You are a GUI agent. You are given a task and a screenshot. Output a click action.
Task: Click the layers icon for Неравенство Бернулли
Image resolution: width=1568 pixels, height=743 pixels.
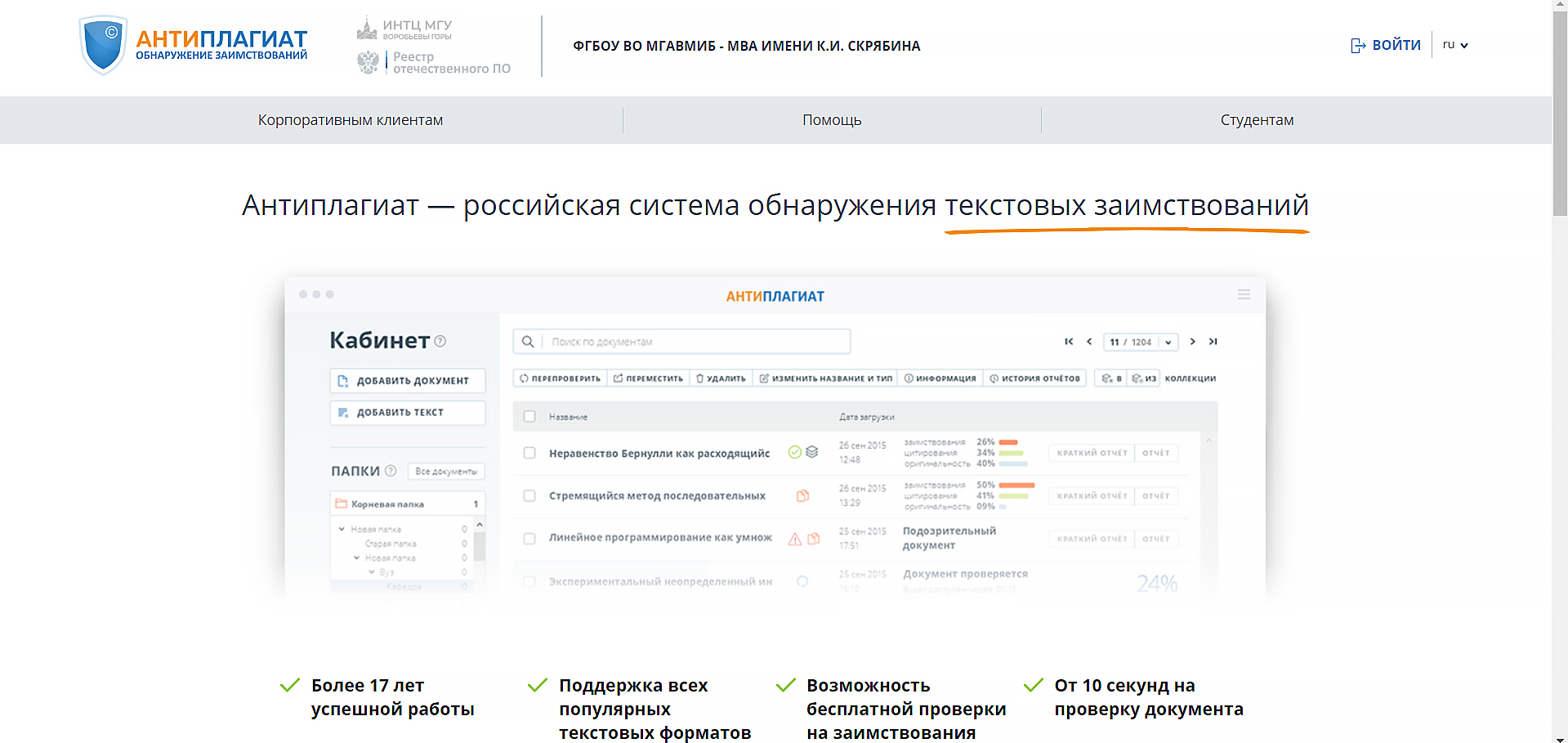pos(811,452)
